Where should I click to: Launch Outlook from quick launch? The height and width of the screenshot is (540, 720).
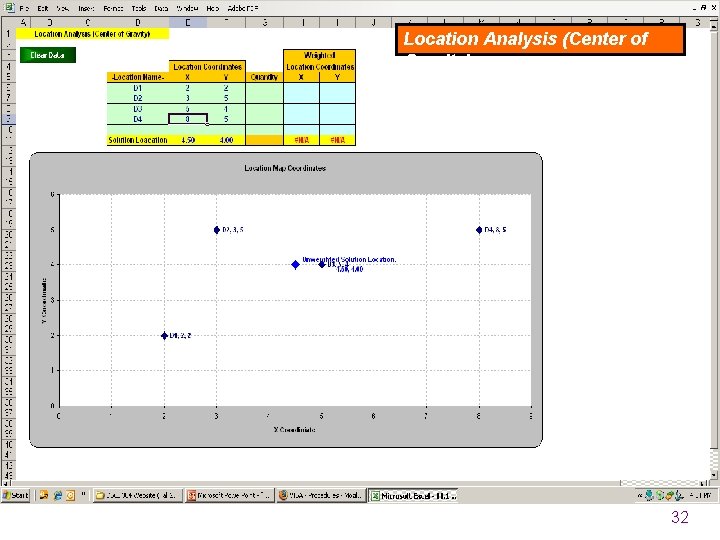pos(44,495)
